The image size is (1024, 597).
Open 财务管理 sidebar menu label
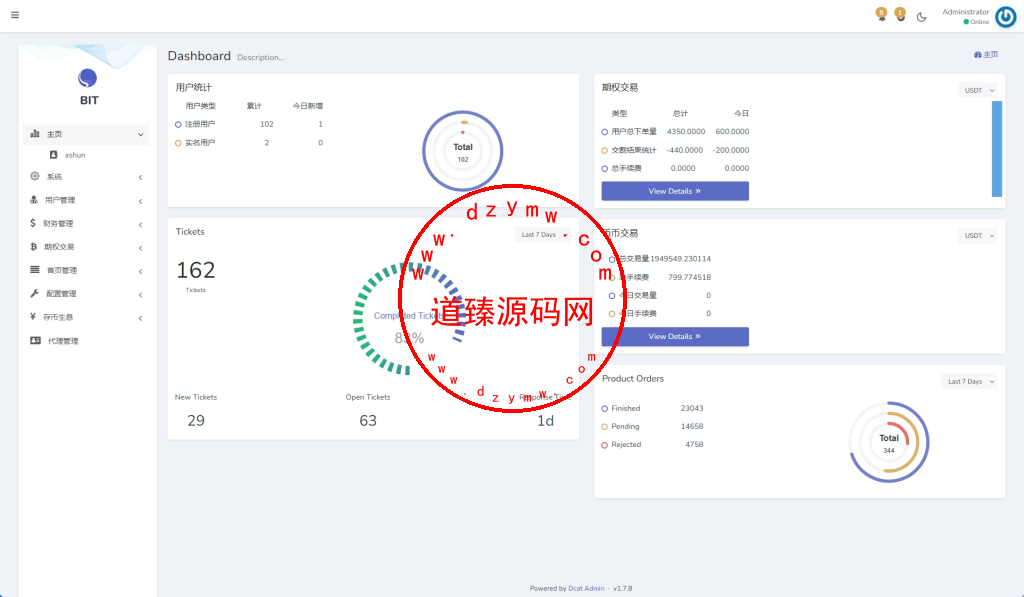[58, 223]
